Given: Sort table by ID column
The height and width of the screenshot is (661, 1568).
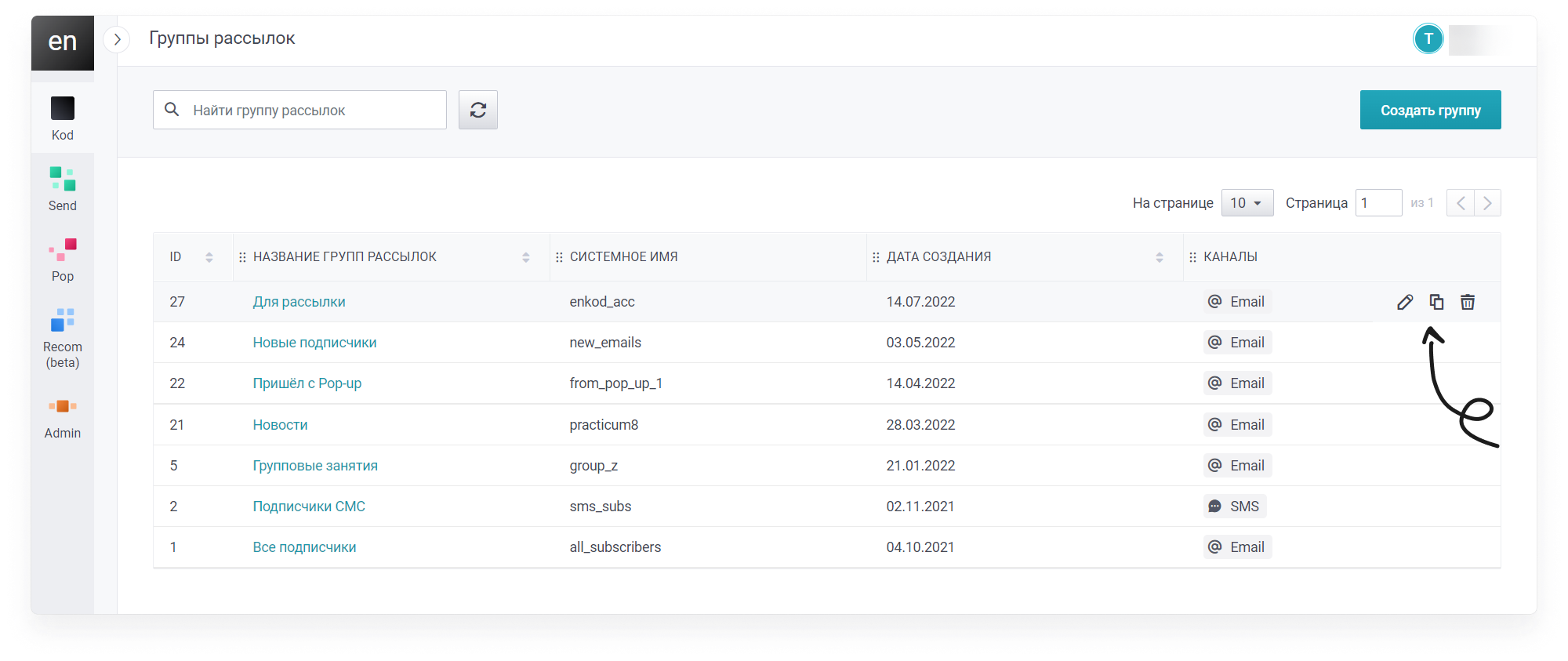Looking at the screenshot, I should [209, 257].
